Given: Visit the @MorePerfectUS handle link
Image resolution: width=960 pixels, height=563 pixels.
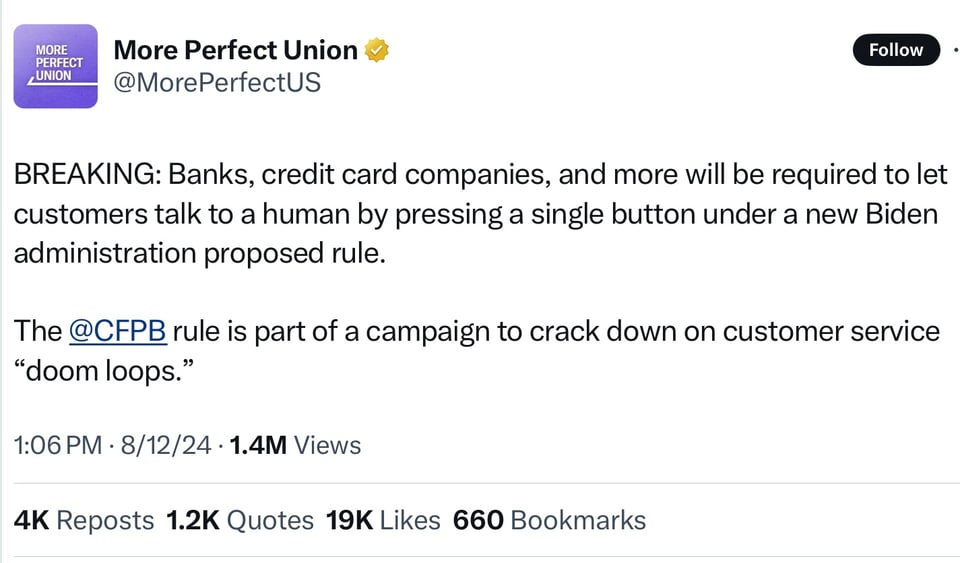Looking at the screenshot, I should click(x=217, y=82).
